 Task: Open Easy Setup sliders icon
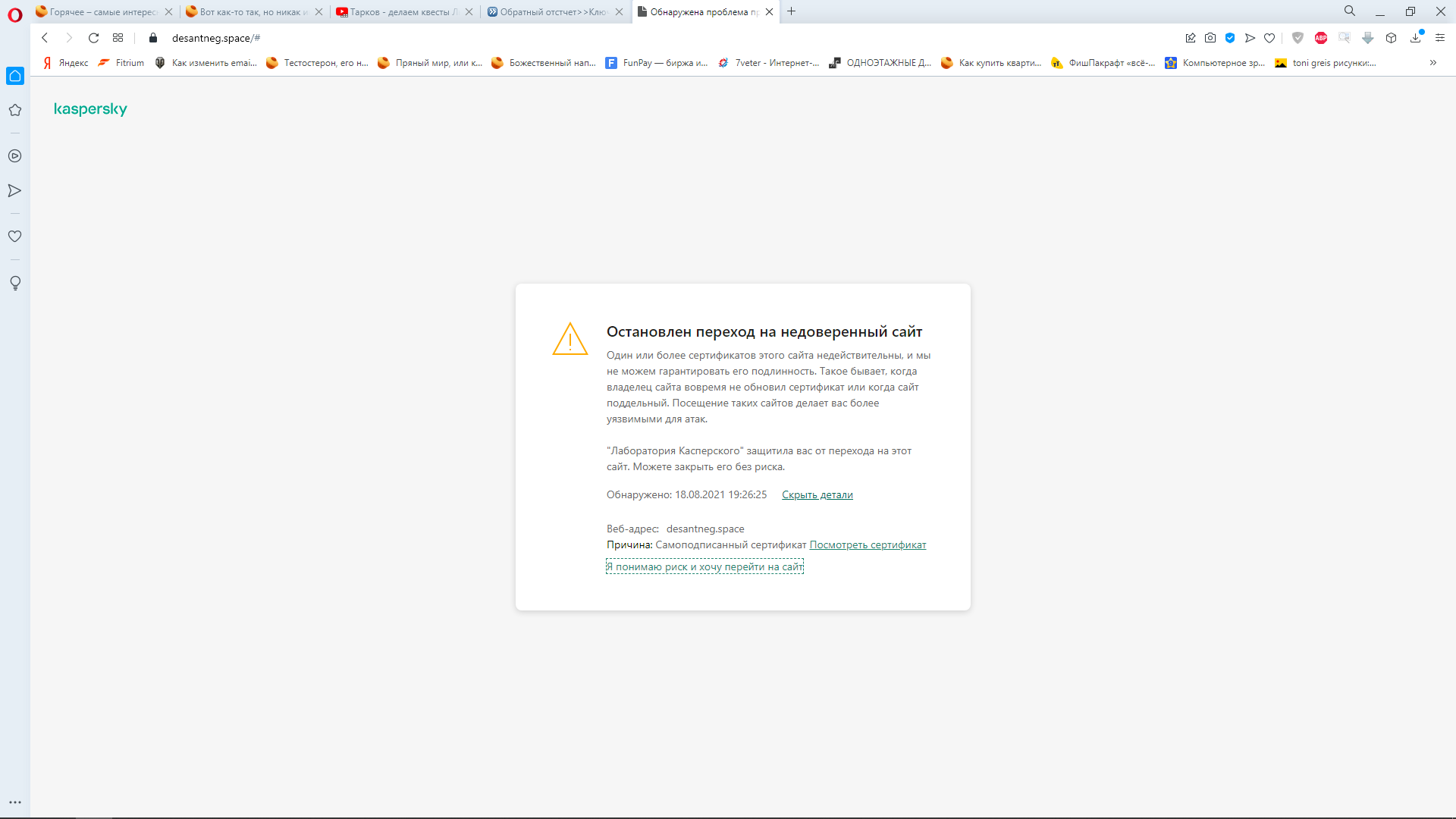click(1439, 38)
